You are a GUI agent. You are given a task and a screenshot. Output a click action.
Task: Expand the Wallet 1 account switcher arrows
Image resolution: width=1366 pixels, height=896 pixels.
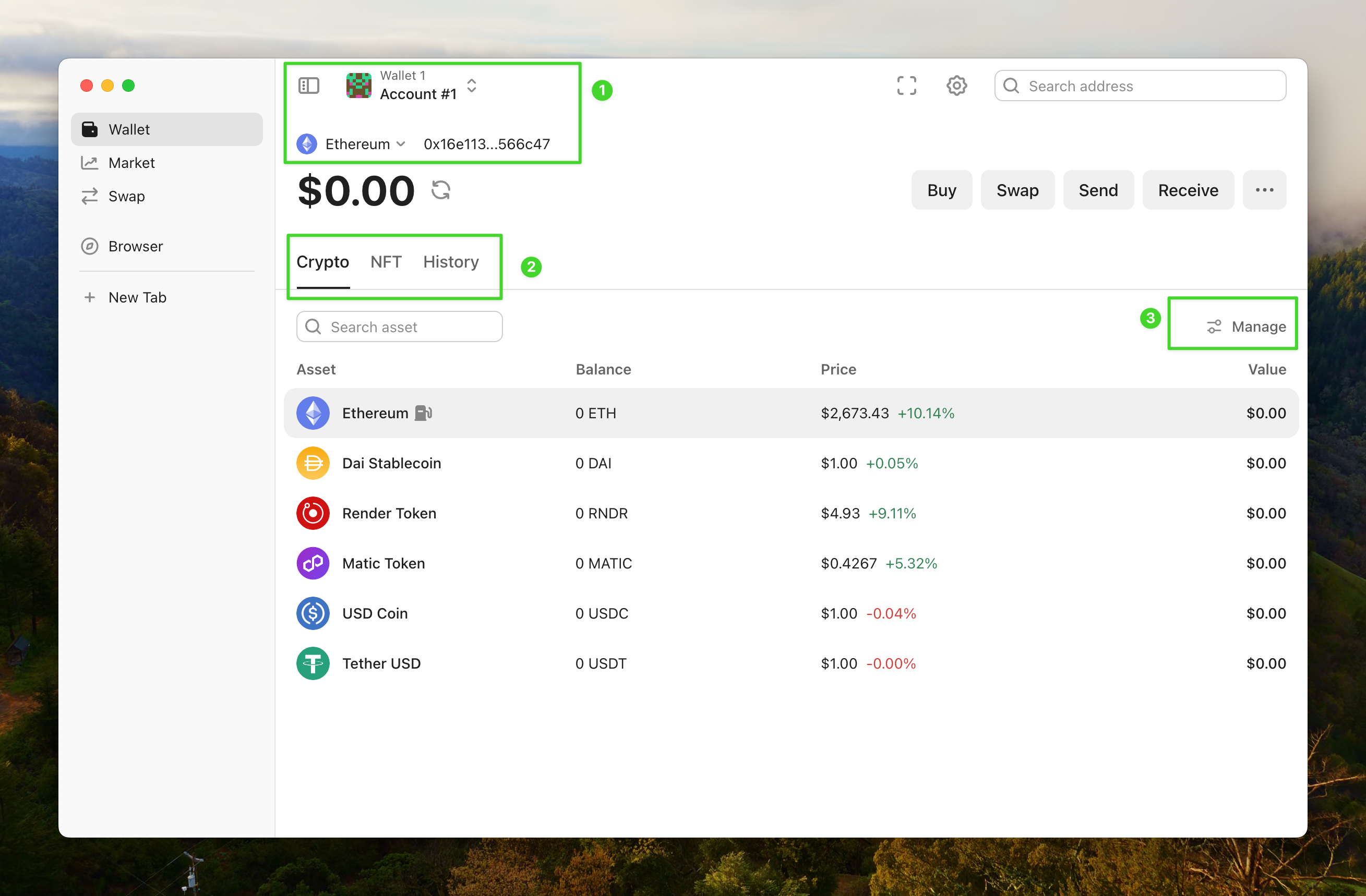click(472, 86)
